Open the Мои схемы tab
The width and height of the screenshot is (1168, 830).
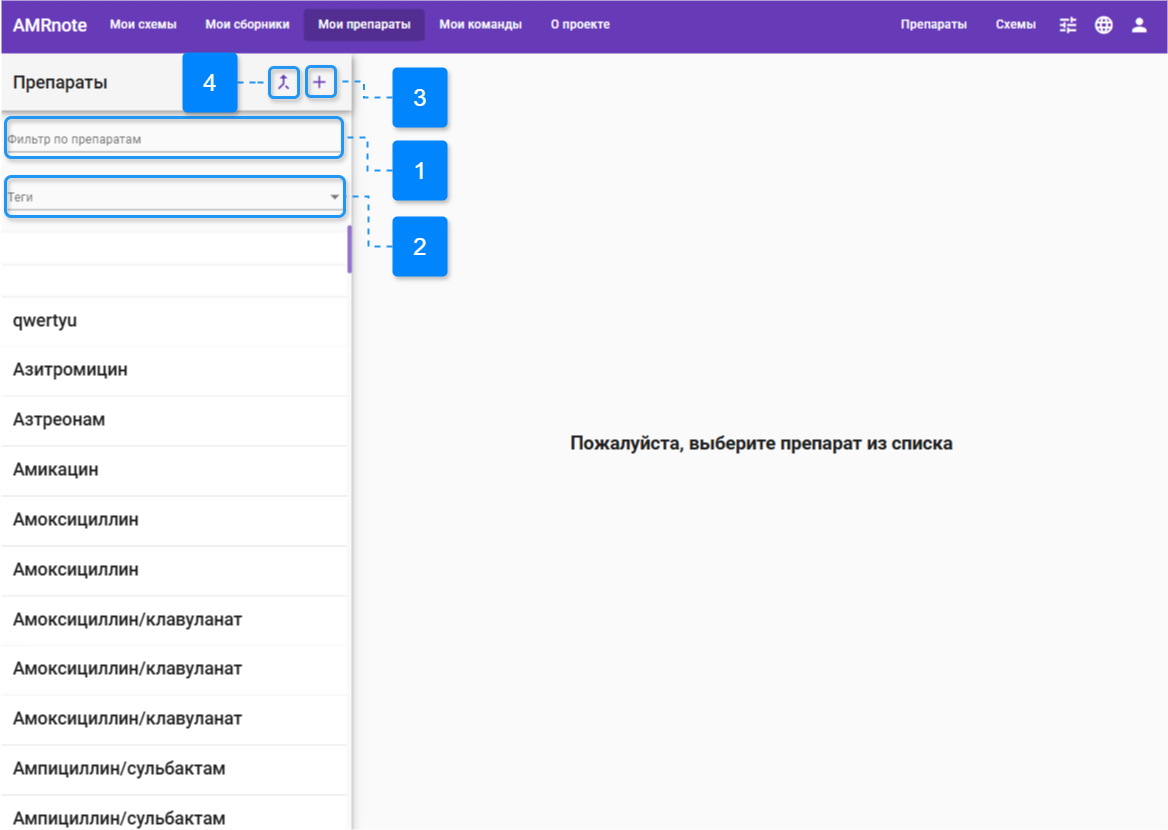(x=143, y=25)
